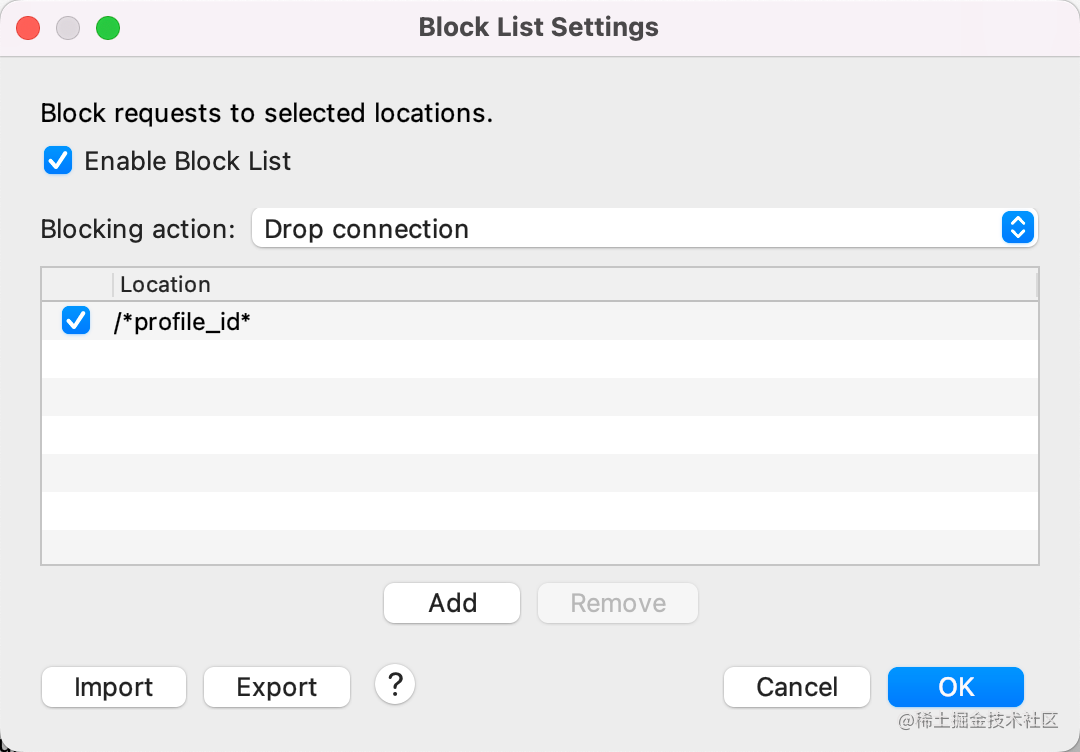Export the block list
This screenshot has width=1080, height=752.
pyautogui.click(x=277, y=687)
